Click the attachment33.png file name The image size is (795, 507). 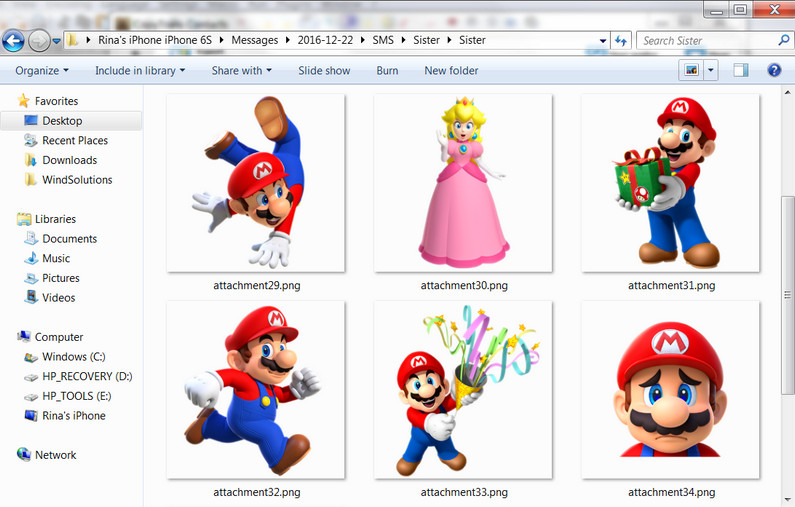point(464,492)
